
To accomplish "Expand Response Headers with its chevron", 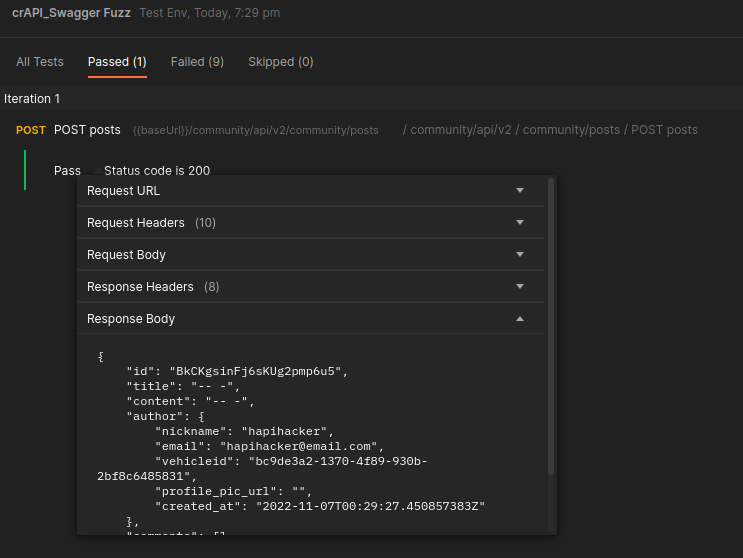I will 519,287.
